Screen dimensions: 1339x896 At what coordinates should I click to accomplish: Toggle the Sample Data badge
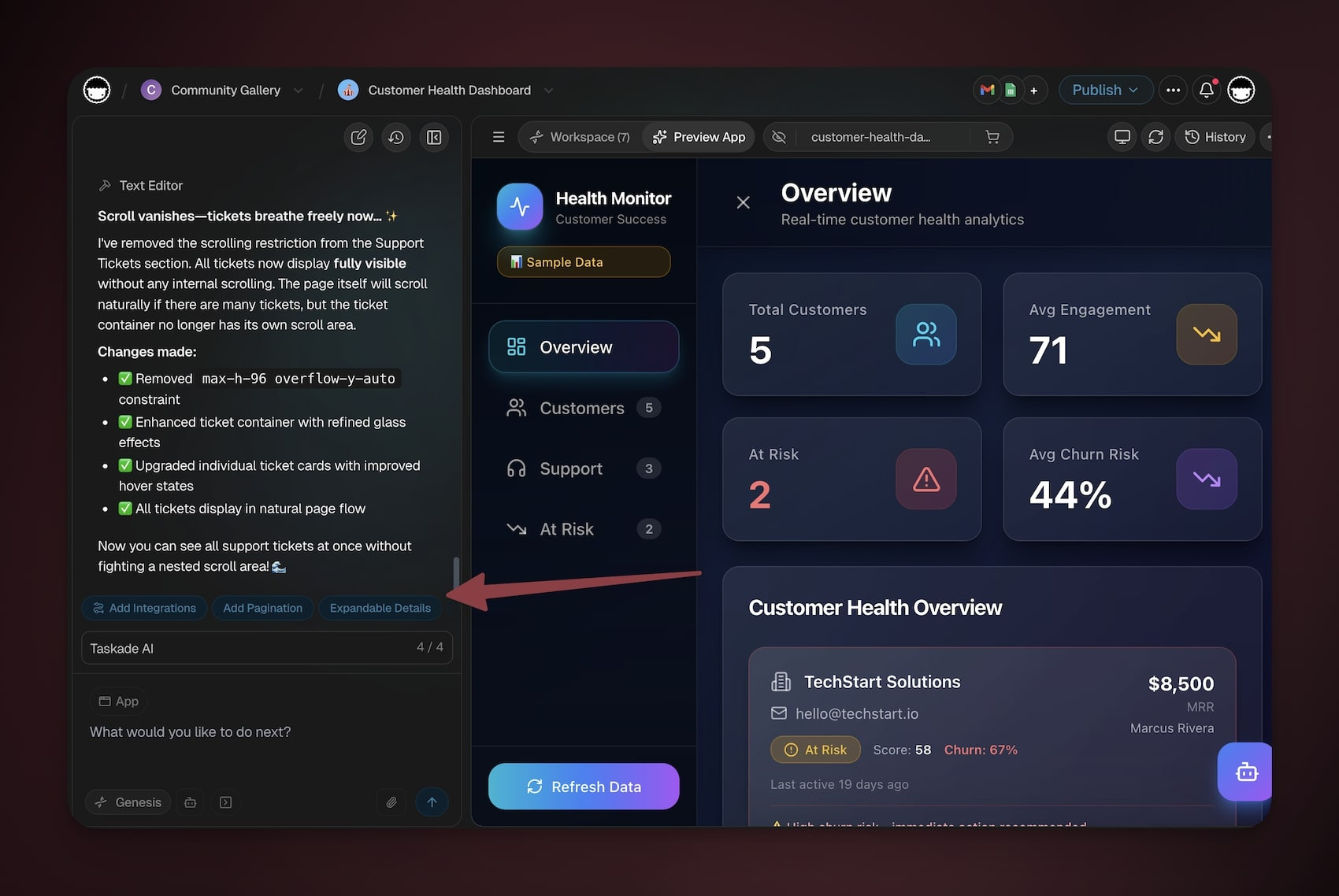[584, 262]
